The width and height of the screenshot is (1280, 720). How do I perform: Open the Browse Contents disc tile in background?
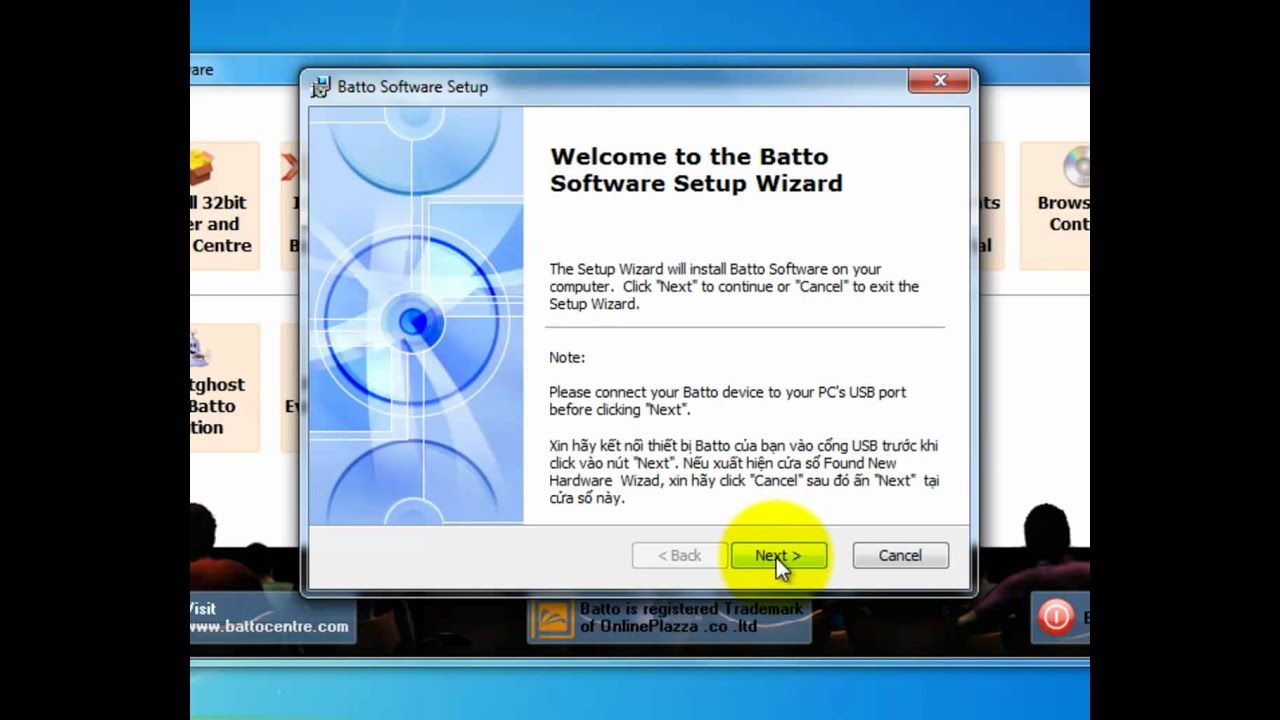[x=1056, y=206]
